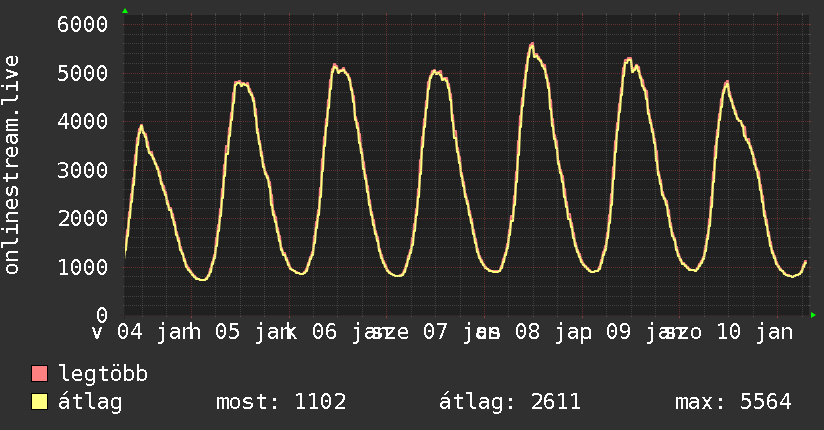The image size is (824, 430).
Task: Click the green arrow atop the y-axis
Action: pos(125,11)
